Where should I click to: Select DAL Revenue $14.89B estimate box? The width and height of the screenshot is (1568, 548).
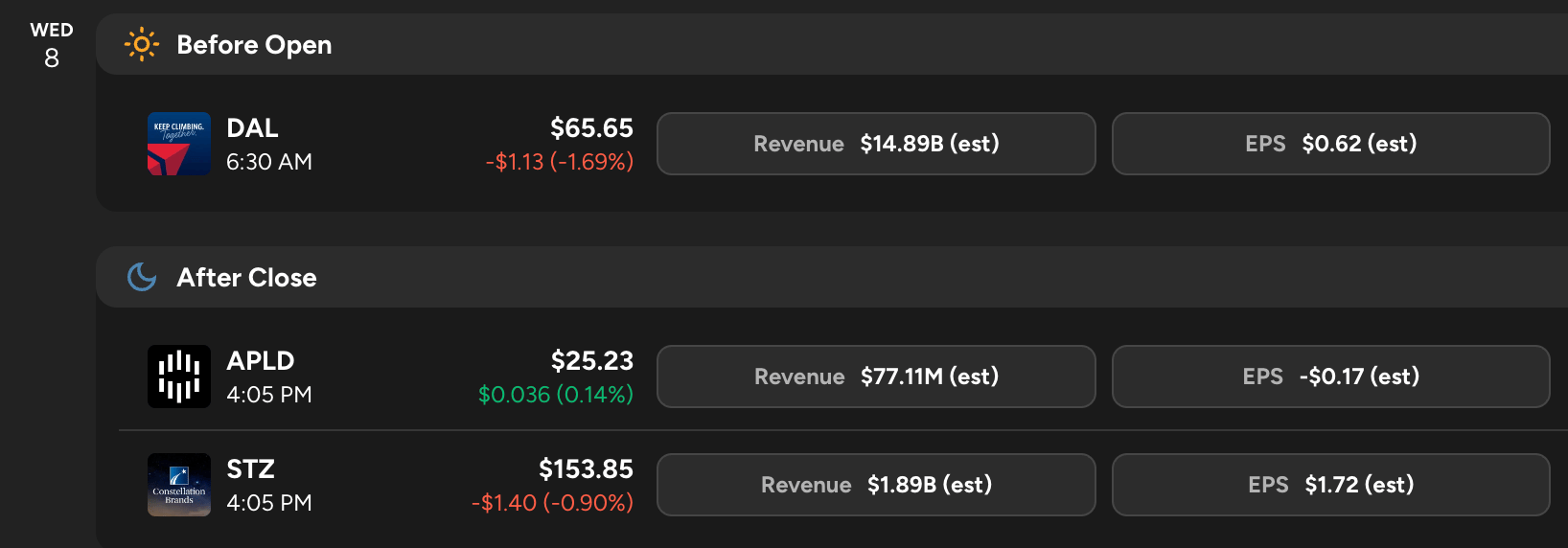point(876,144)
